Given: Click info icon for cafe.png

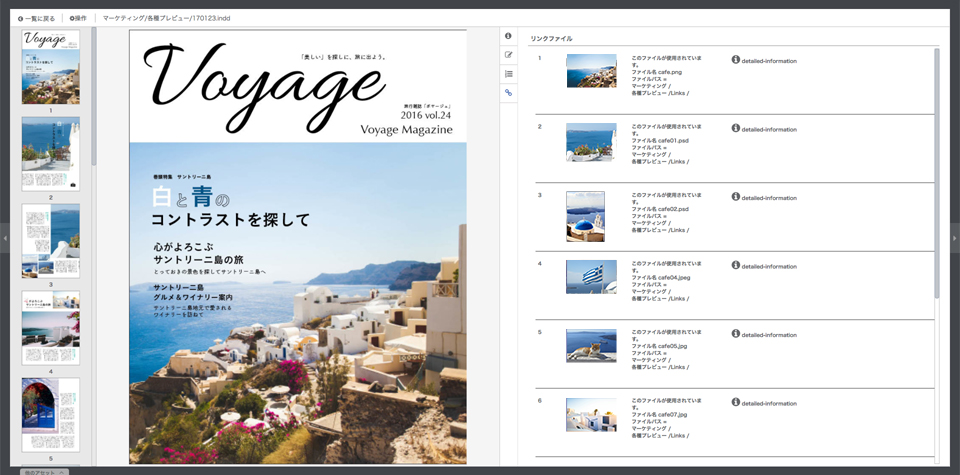Looking at the screenshot, I should tap(736, 59).
